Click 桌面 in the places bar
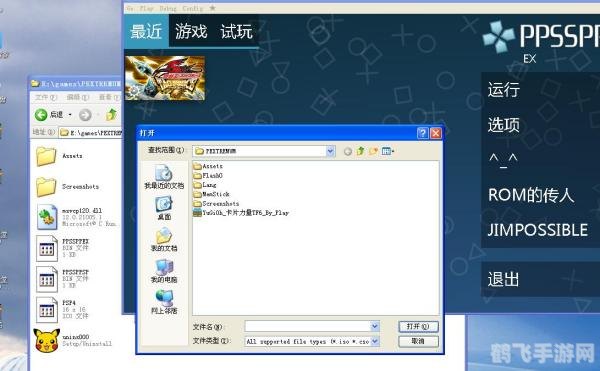This screenshot has height=371, width=600. pos(164,208)
